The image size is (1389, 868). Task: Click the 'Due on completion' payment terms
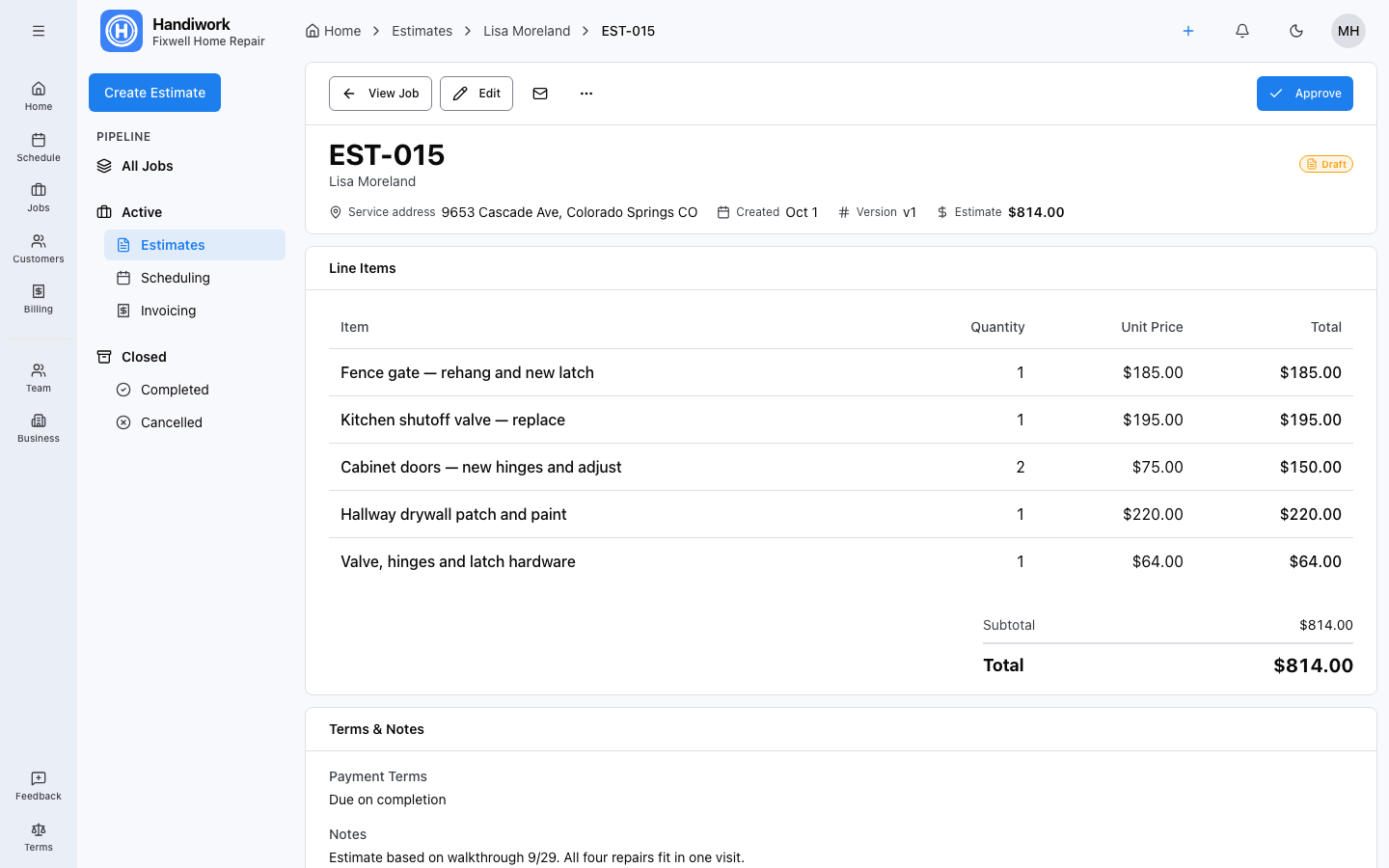click(x=388, y=800)
